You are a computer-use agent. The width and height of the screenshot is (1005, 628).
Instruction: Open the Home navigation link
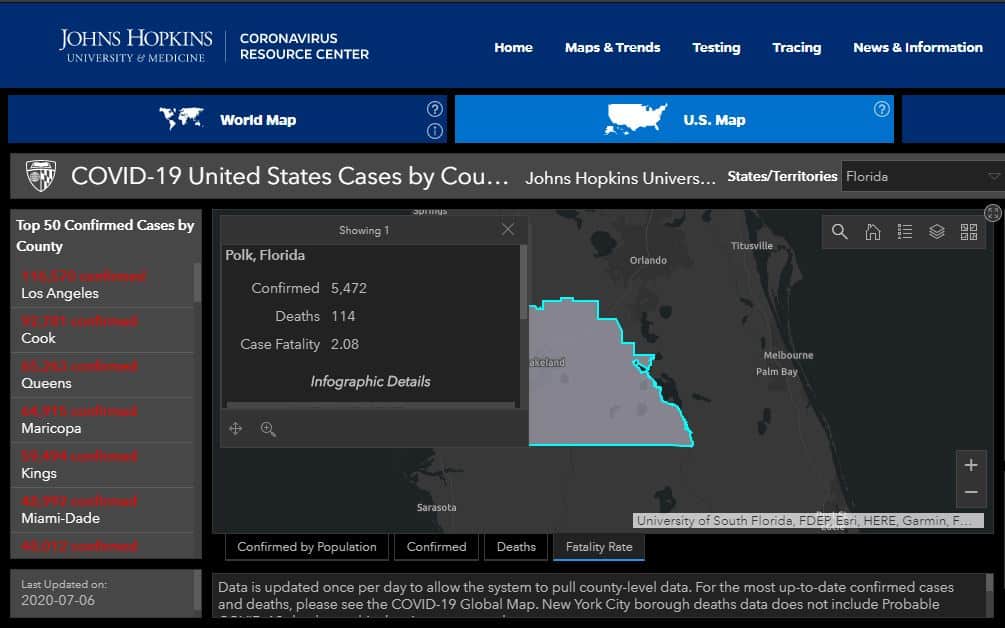[513, 47]
